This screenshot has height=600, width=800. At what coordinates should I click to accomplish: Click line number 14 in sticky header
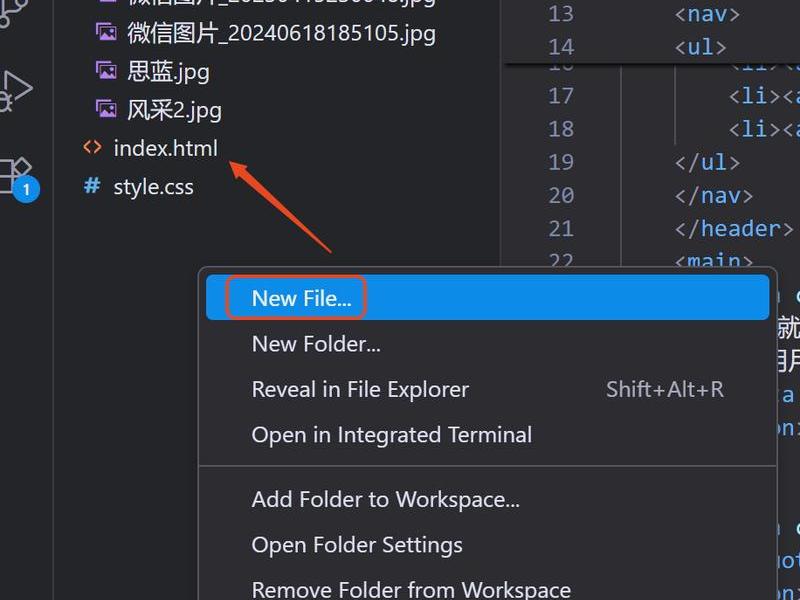click(561, 47)
